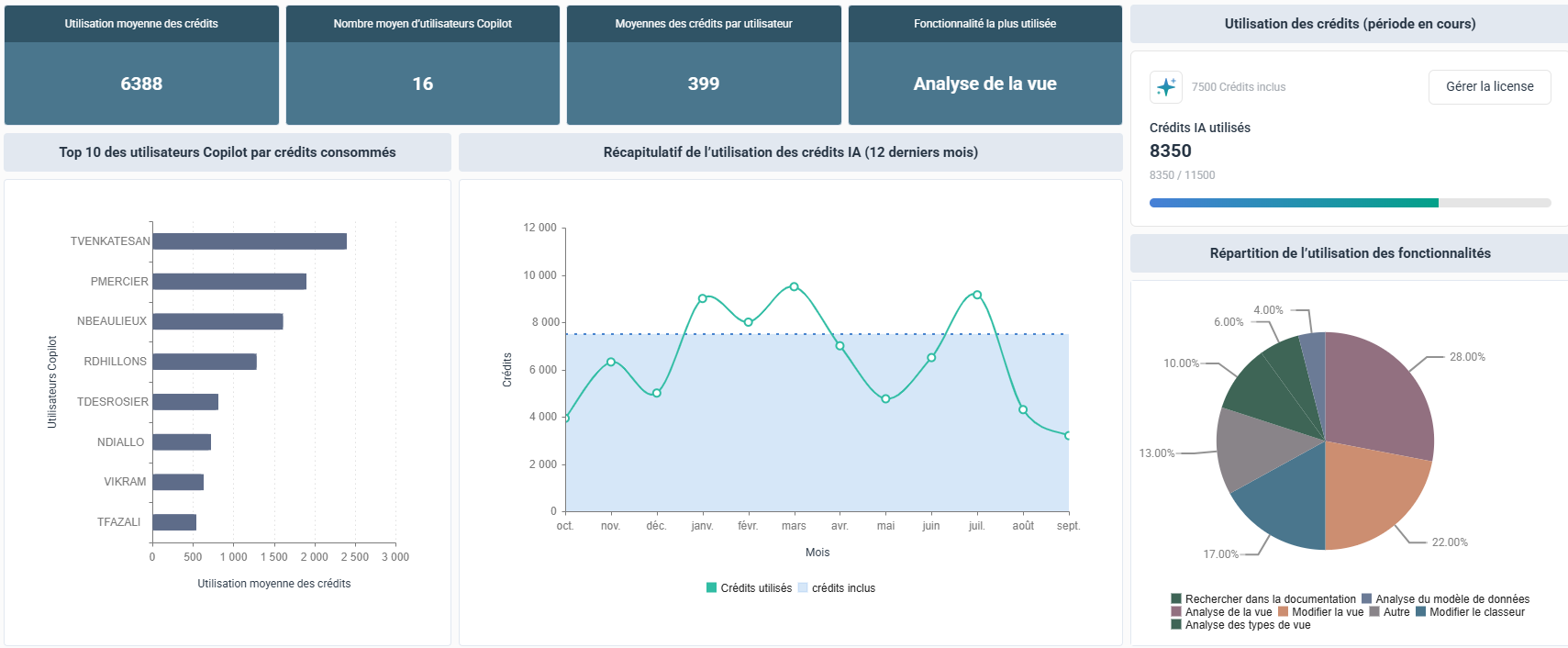Click the 6.00% pie label
This screenshot has height=648, width=1568.
coord(1229,322)
